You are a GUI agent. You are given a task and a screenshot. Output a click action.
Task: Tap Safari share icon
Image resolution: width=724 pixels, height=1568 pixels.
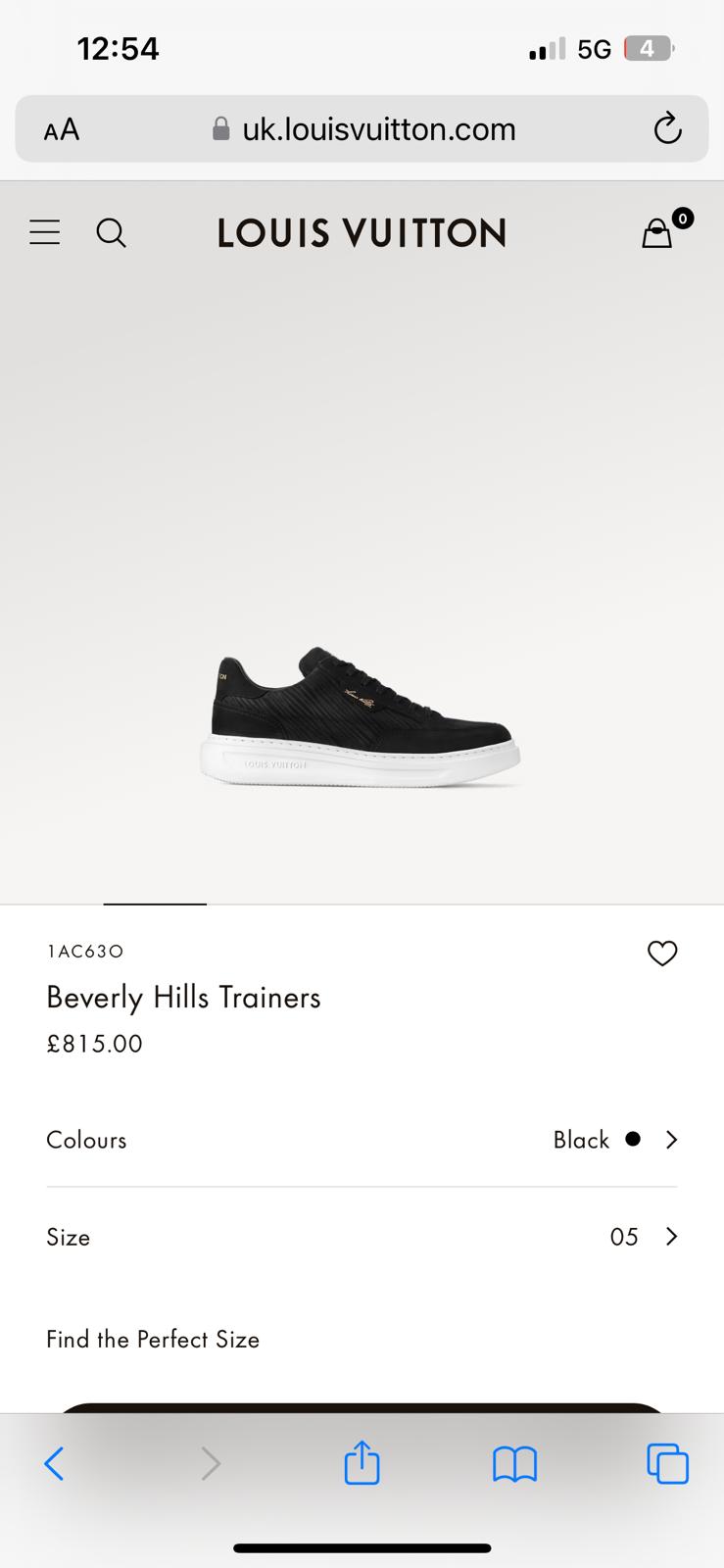pos(362,1464)
